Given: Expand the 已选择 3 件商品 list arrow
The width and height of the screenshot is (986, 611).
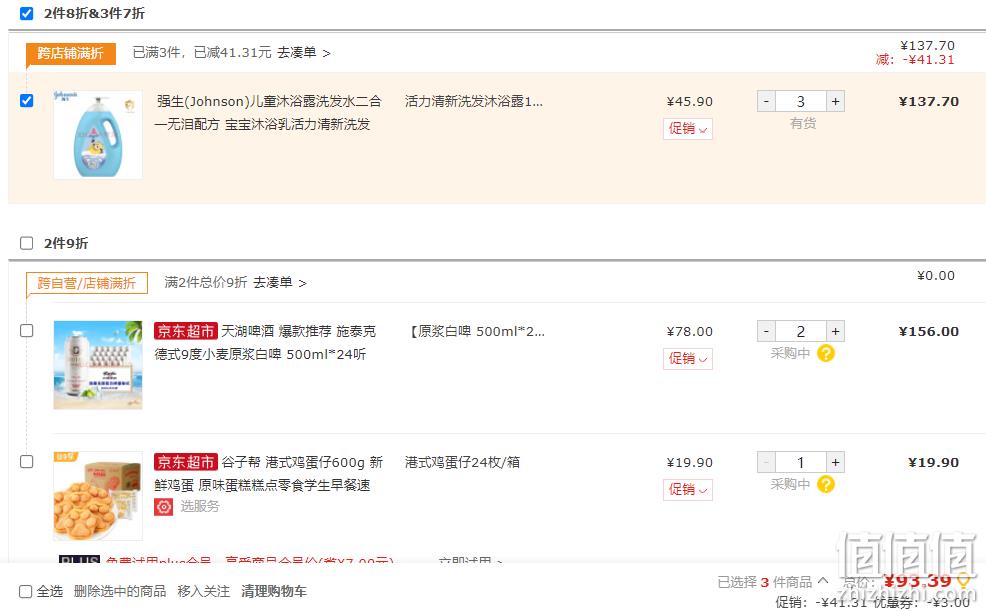Looking at the screenshot, I should [x=823, y=581].
